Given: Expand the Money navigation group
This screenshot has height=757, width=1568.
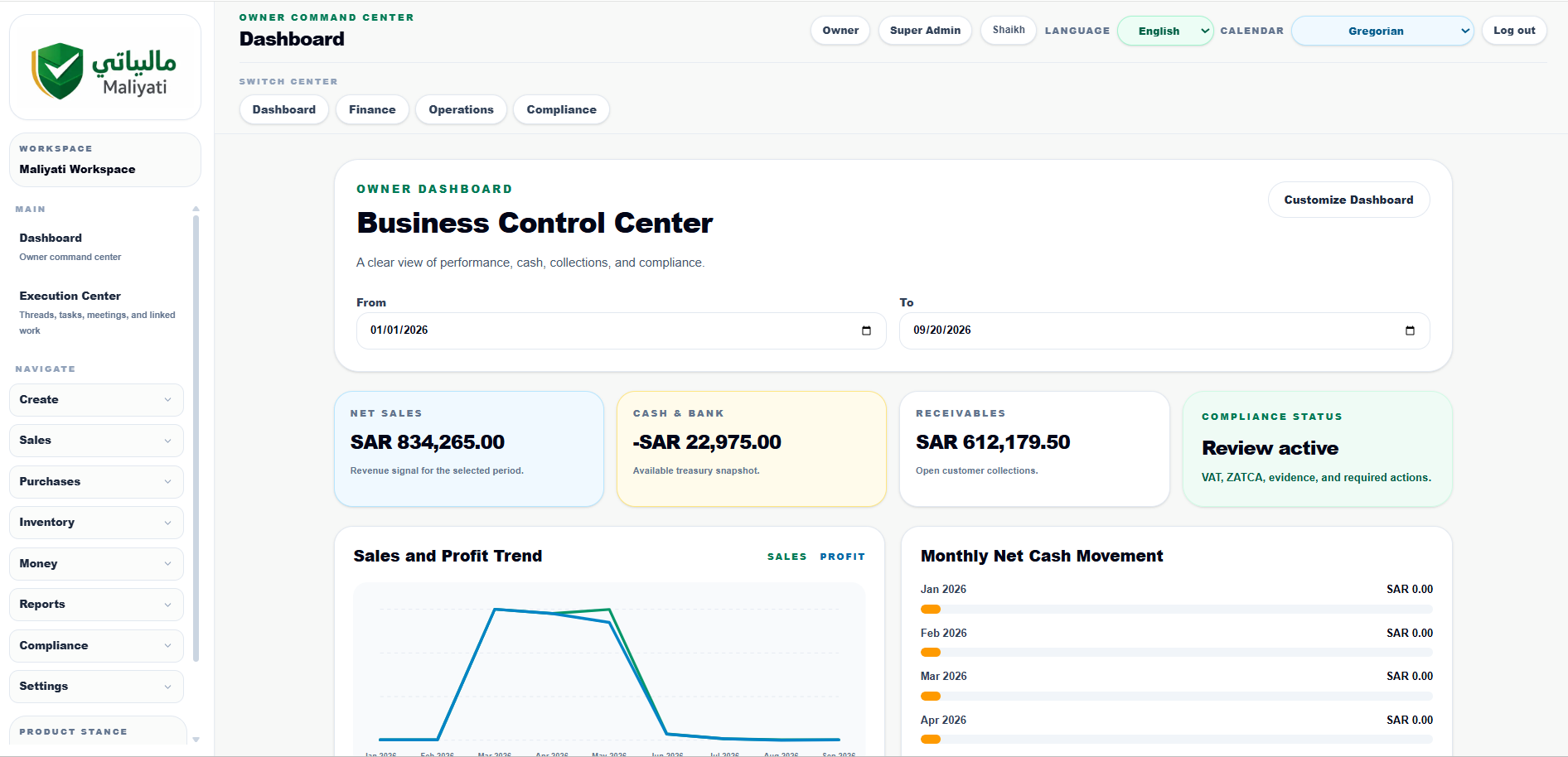Looking at the screenshot, I should [x=96, y=563].
